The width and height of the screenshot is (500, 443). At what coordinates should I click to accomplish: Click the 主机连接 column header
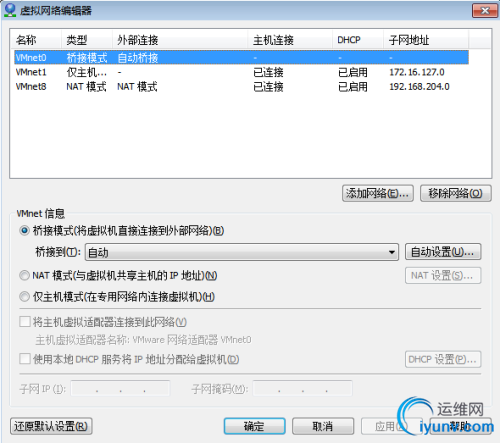tap(290, 40)
